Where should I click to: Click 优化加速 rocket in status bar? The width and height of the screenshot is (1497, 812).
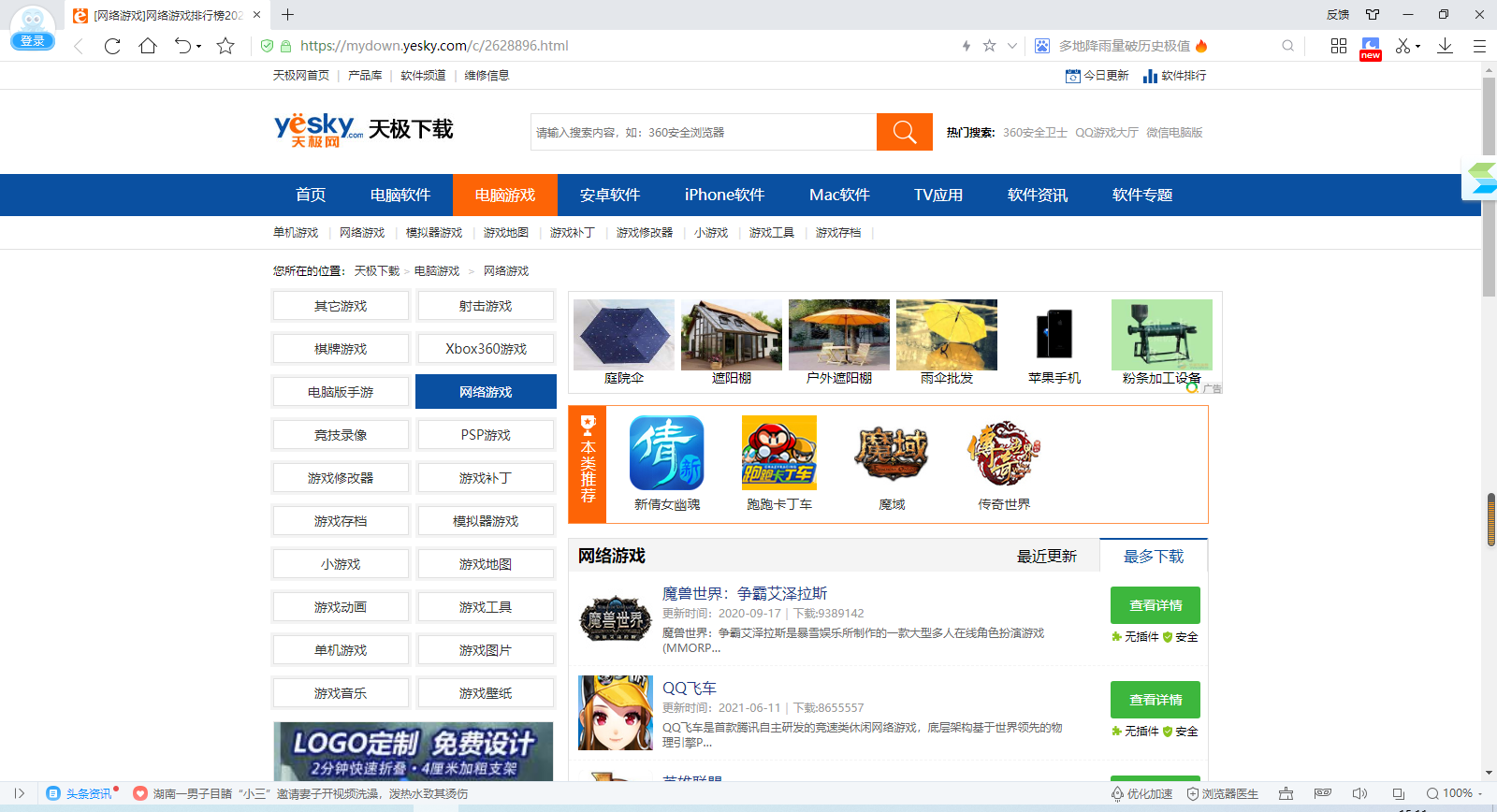tap(1141, 793)
